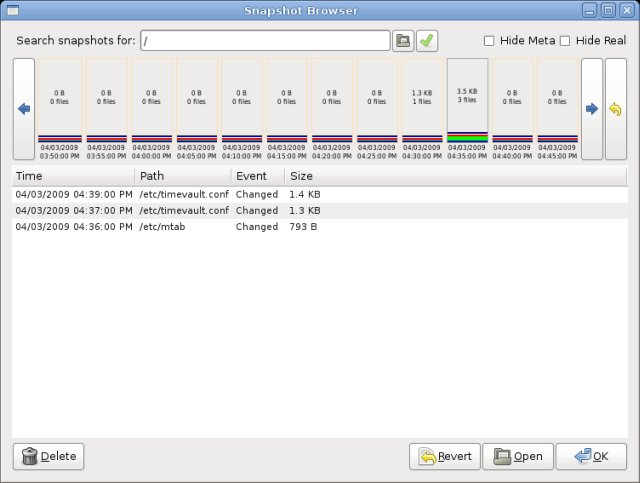Click the 793 B size cell
The height and width of the screenshot is (483, 640).
(303, 227)
